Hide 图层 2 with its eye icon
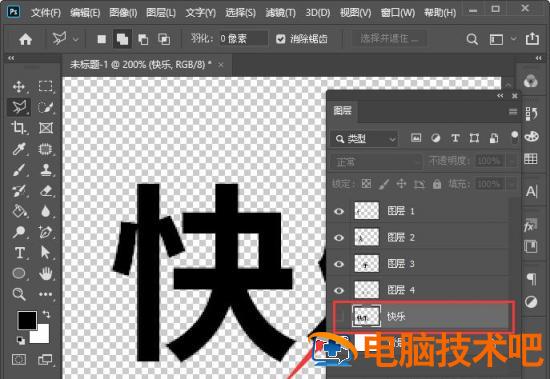The width and height of the screenshot is (550, 379). coord(339,238)
